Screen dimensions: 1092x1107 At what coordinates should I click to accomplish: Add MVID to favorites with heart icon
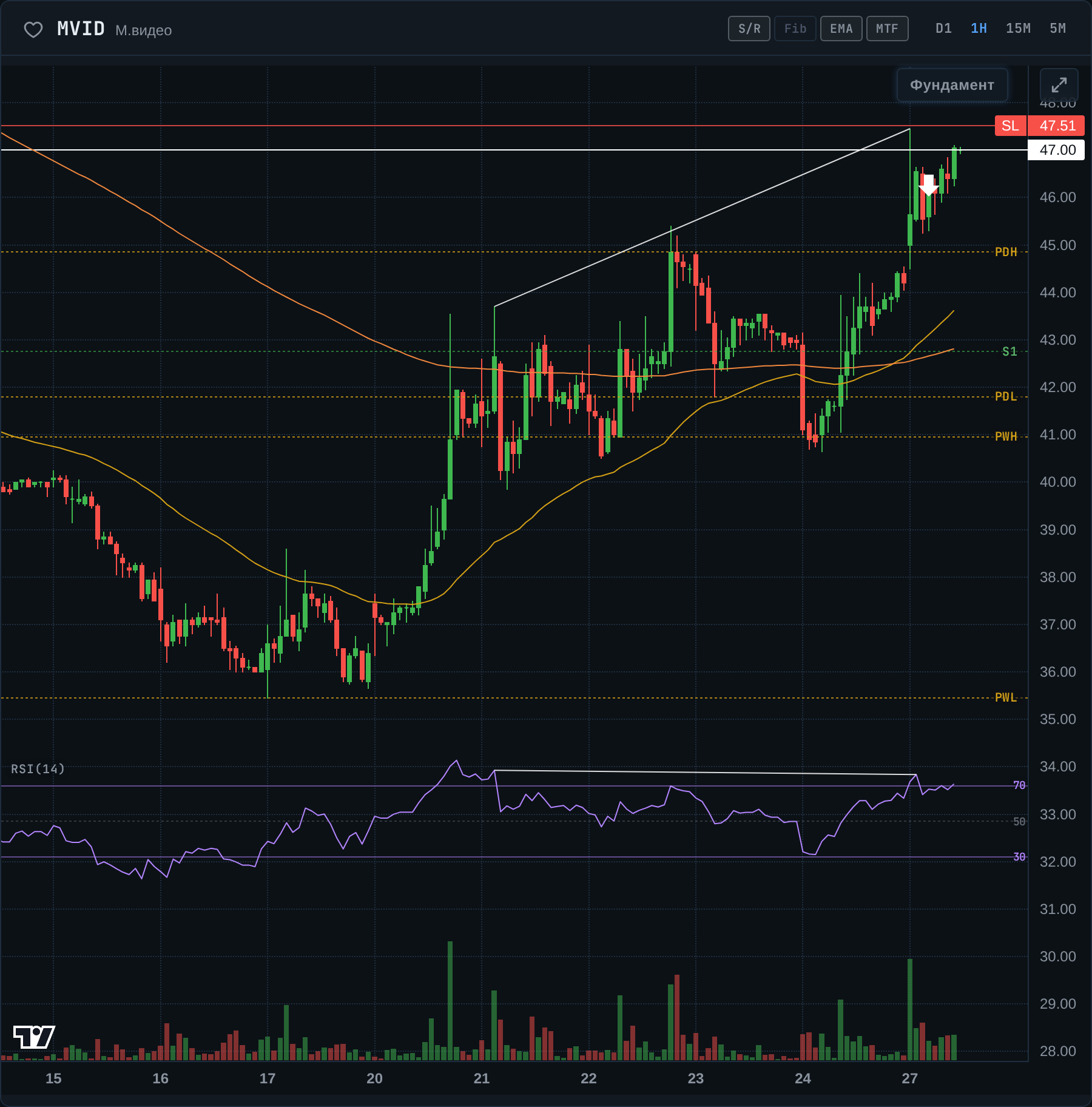click(x=33, y=29)
